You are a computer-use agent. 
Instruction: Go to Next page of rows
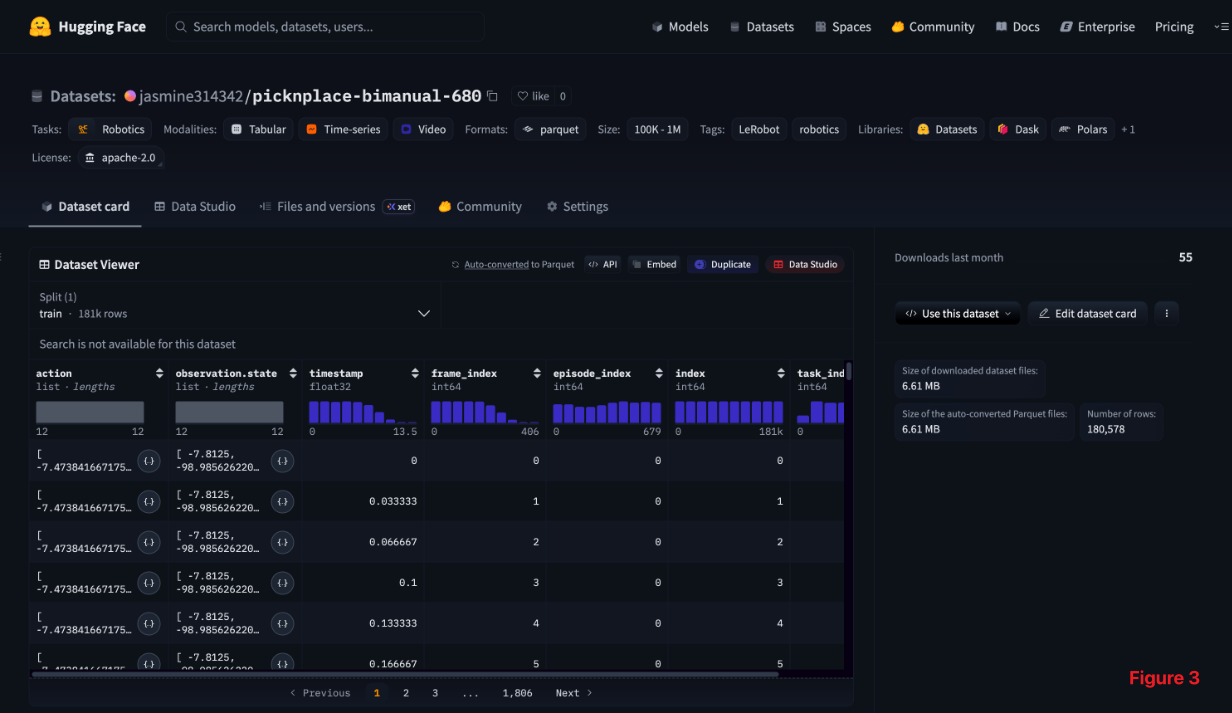[x=574, y=693]
